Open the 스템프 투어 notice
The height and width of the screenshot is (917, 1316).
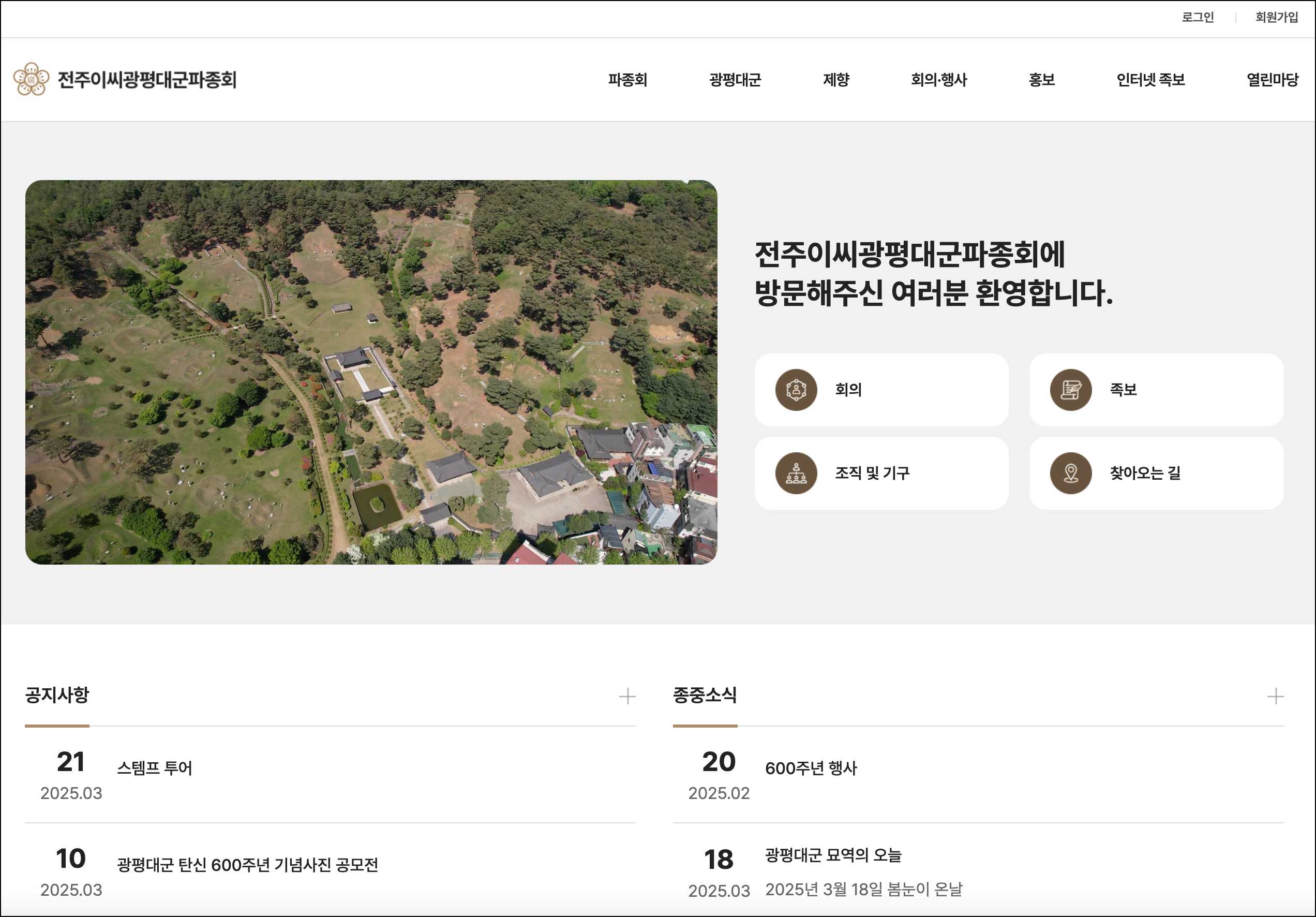[x=154, y=768]
